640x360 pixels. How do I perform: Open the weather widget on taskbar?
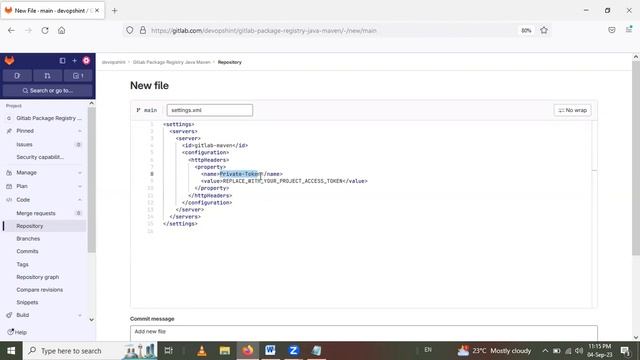[494, 351]
